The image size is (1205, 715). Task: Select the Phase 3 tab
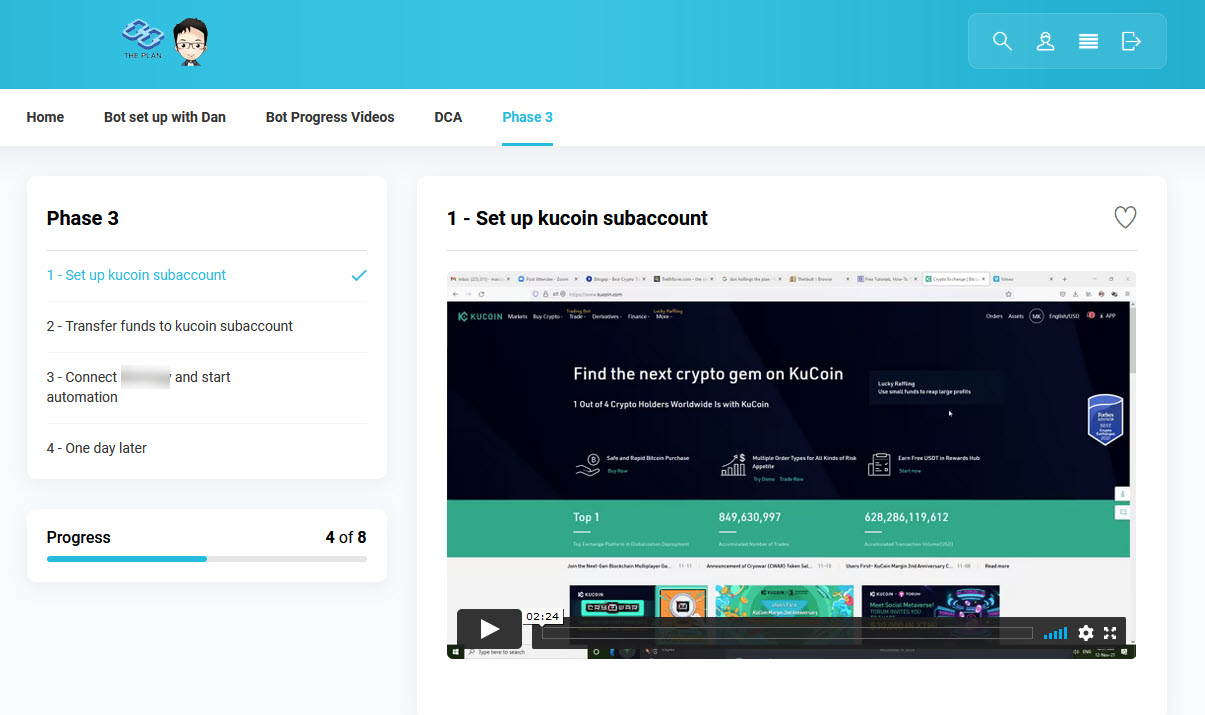click(527, 117)
